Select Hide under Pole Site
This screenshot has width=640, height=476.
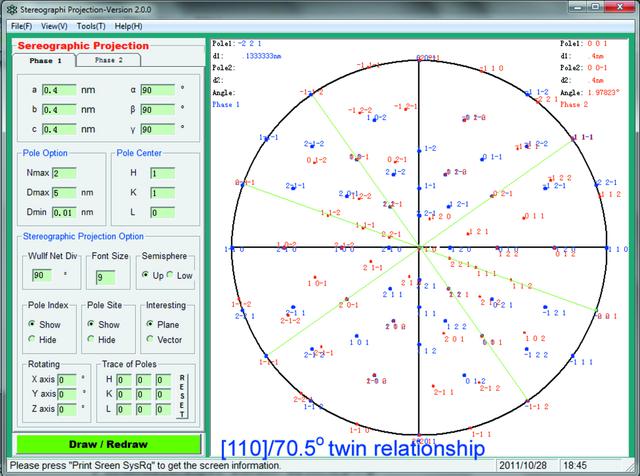coord(91,339)
